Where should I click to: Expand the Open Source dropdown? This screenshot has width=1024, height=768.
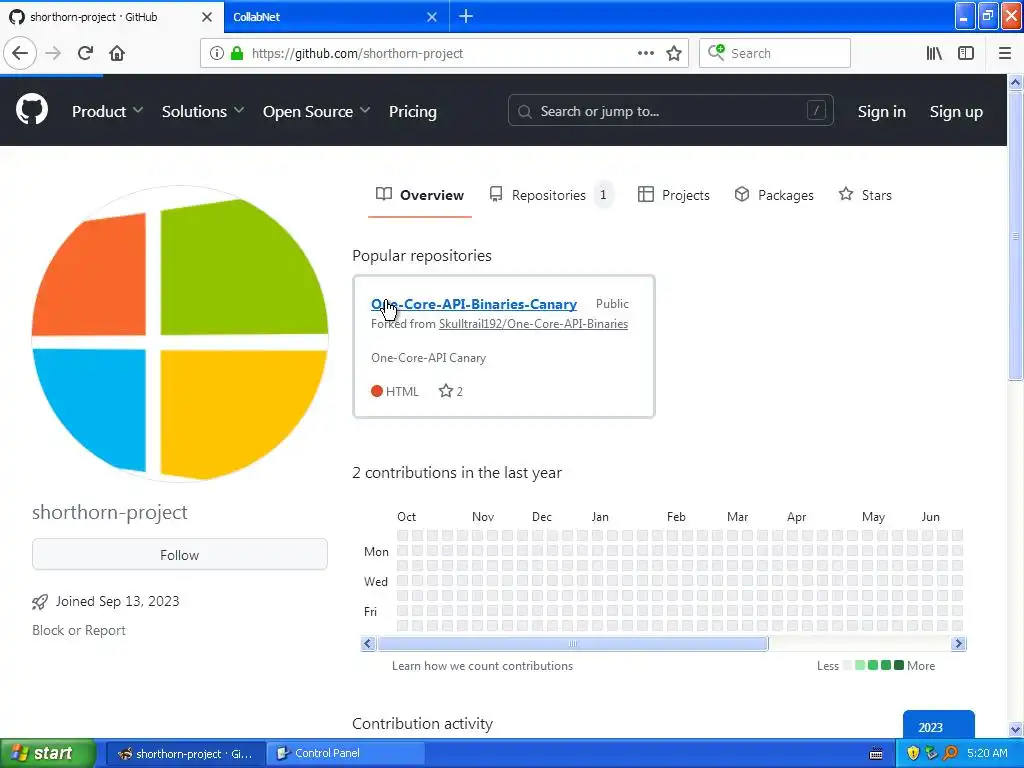316,111
